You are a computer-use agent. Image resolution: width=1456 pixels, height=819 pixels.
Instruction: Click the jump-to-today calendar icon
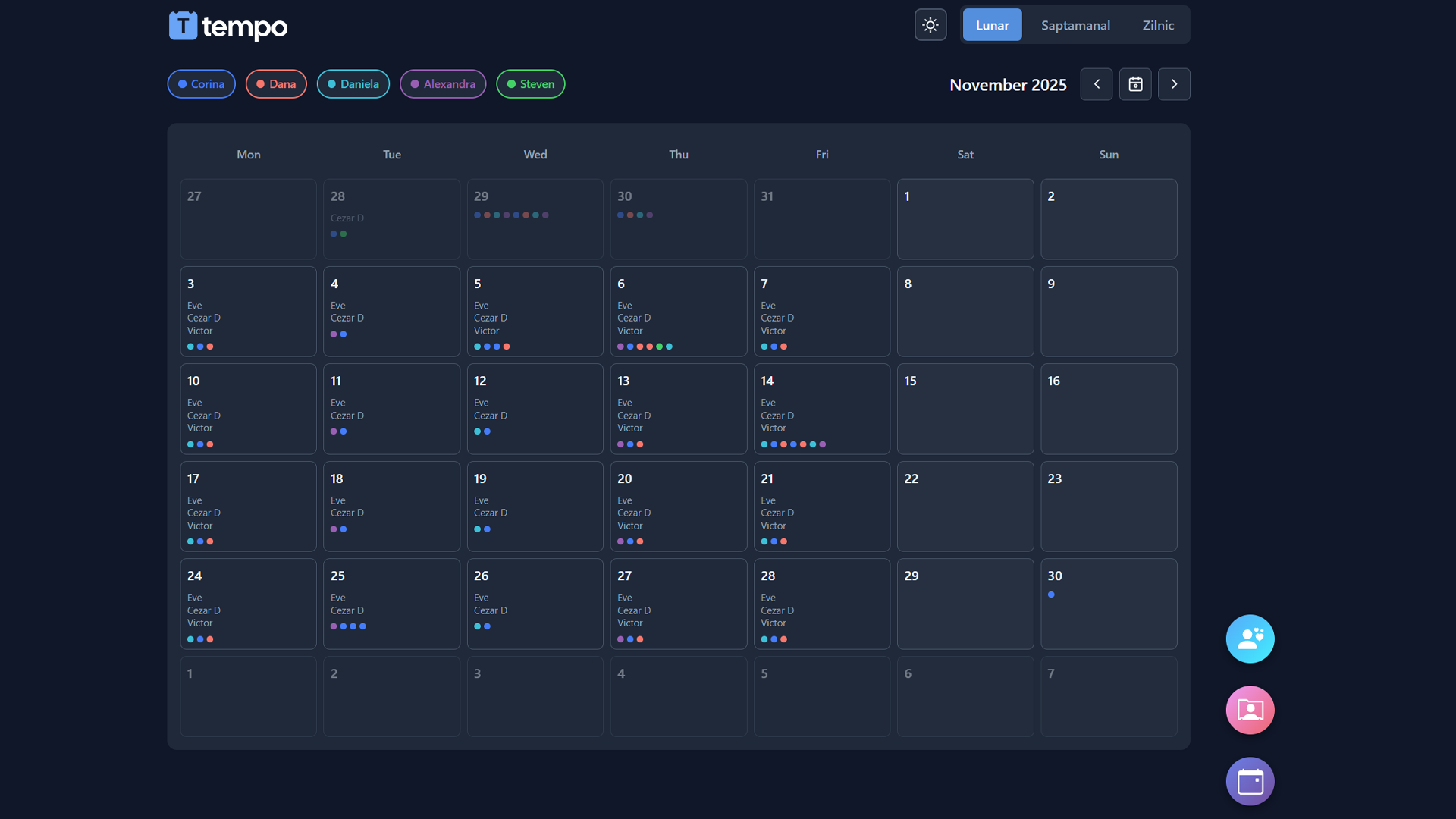tap(1135, 84)
